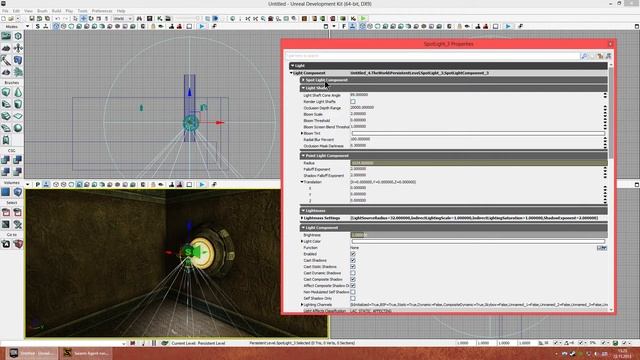Toggle the Cast Shadows checkbox
The image size is (640, 360).
tap(353, 260)
